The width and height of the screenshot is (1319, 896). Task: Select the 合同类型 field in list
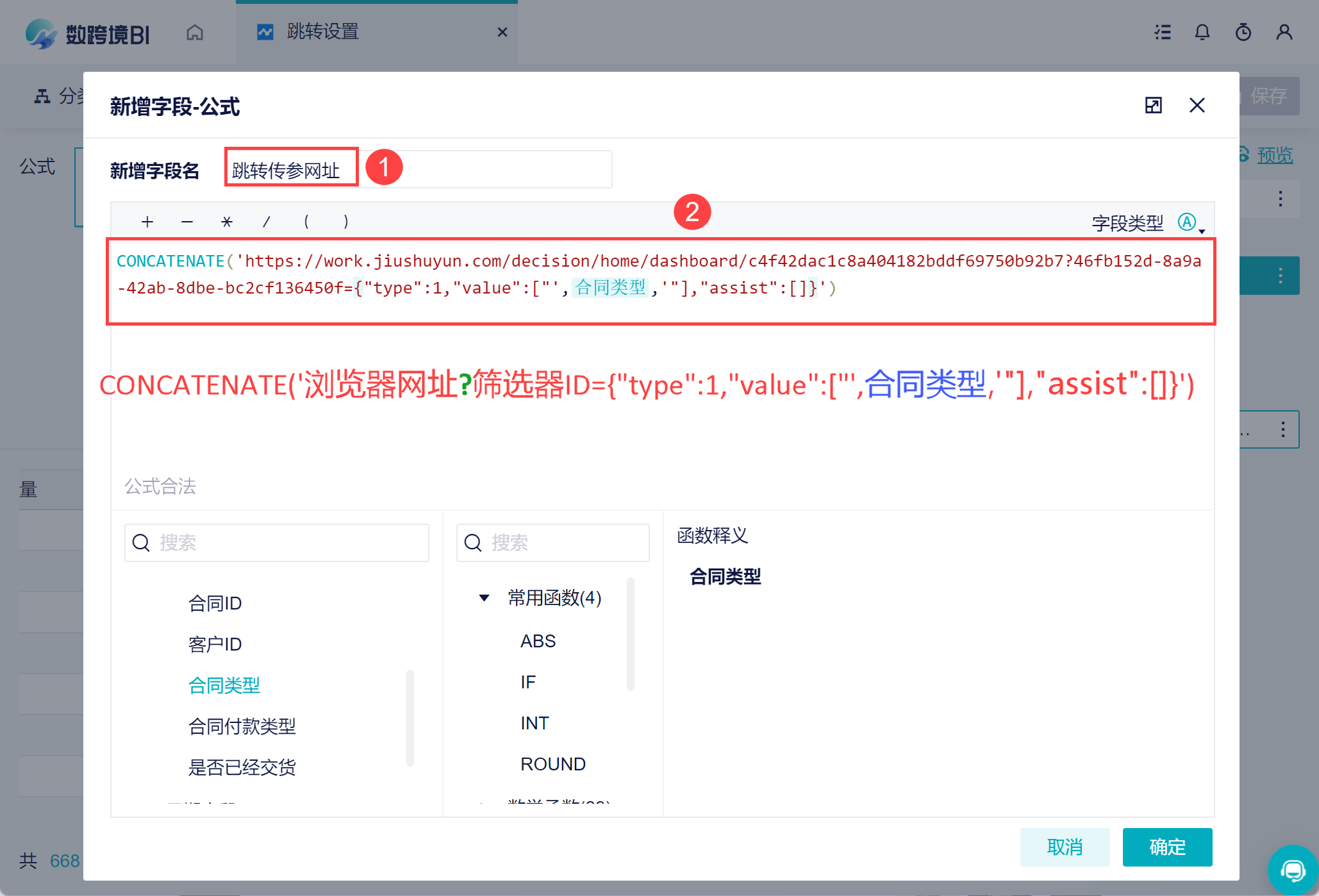(x=224, y=685)
